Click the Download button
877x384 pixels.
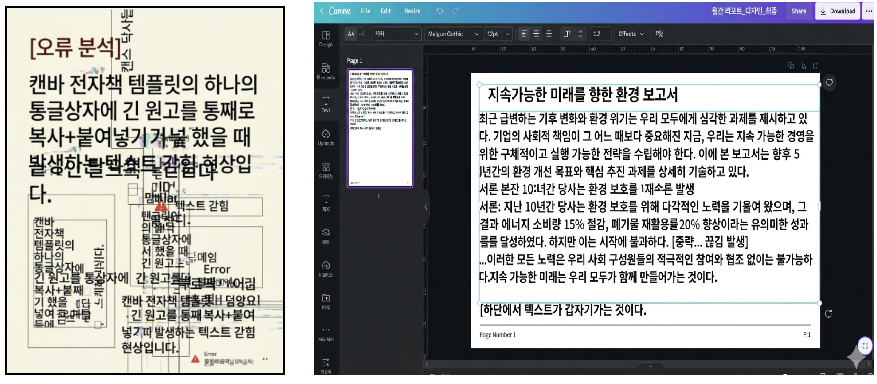pos(837,11)
